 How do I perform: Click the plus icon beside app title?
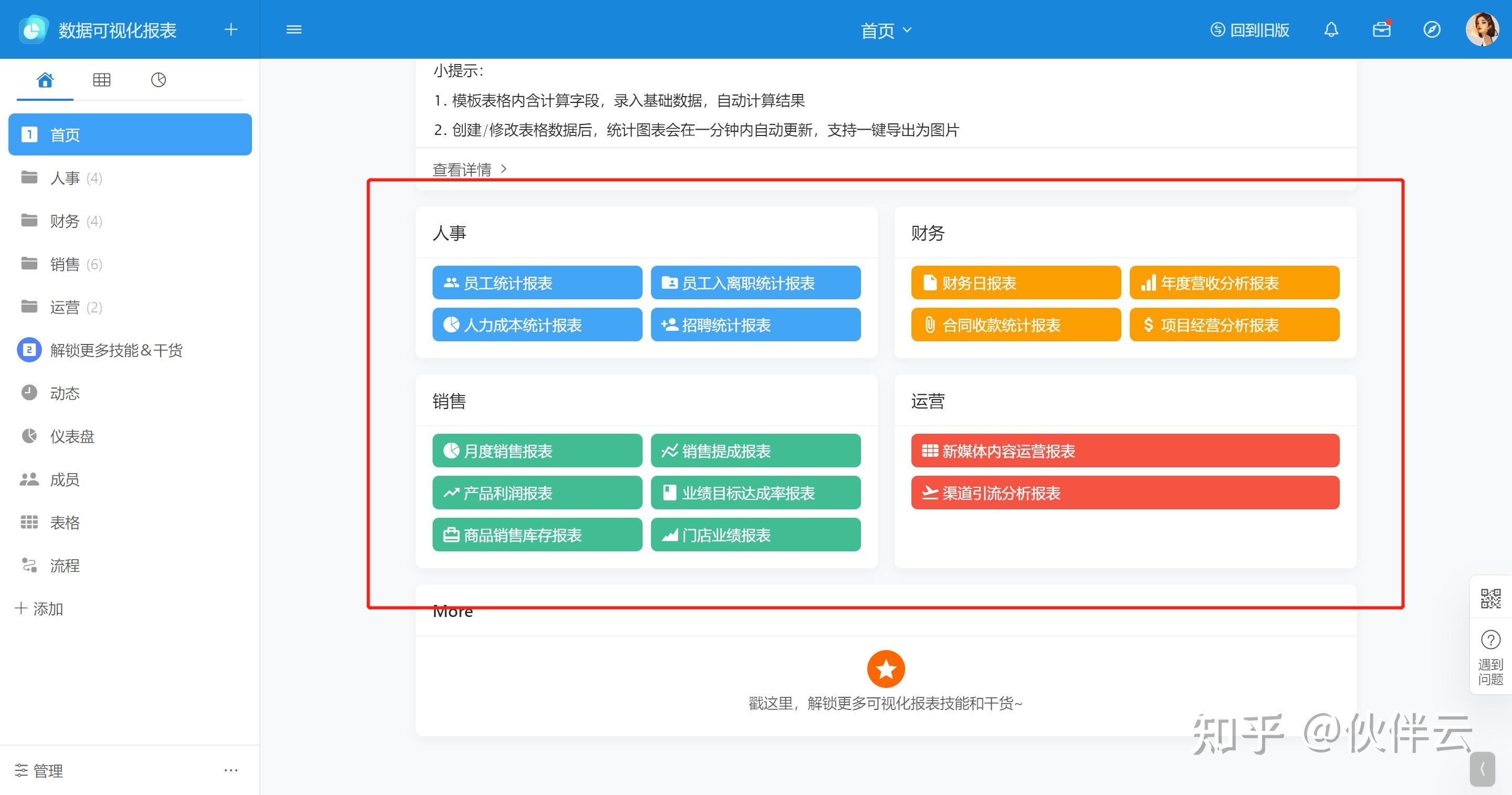click(x=230, y=29)
